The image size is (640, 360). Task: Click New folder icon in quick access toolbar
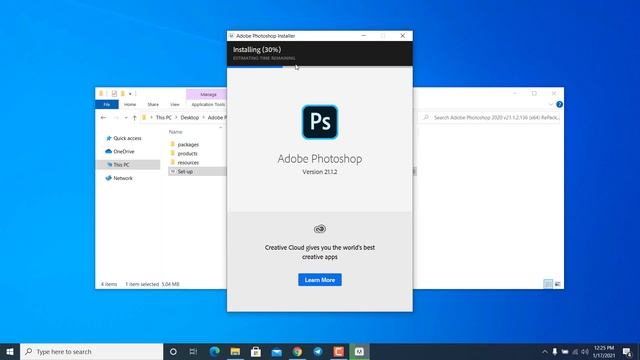tap(122, 94)
